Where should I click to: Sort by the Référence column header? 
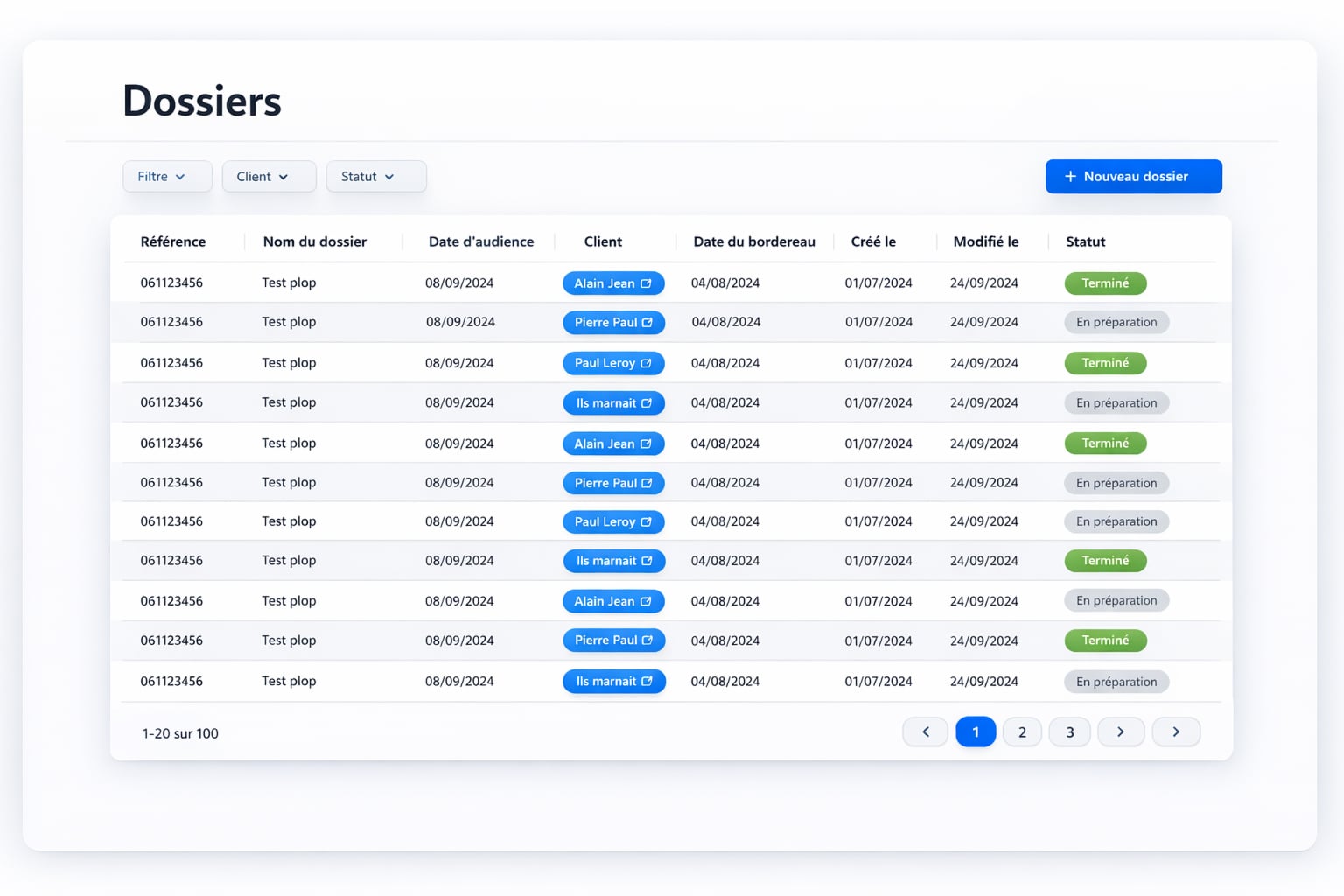173,241
